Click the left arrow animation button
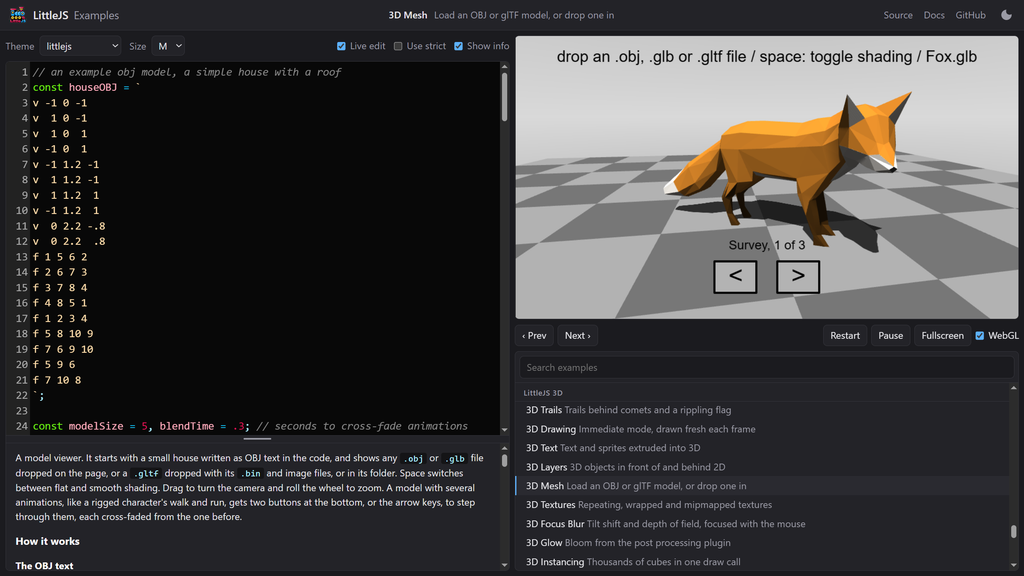Screen dimensions: 1024x576 (735, 277)
